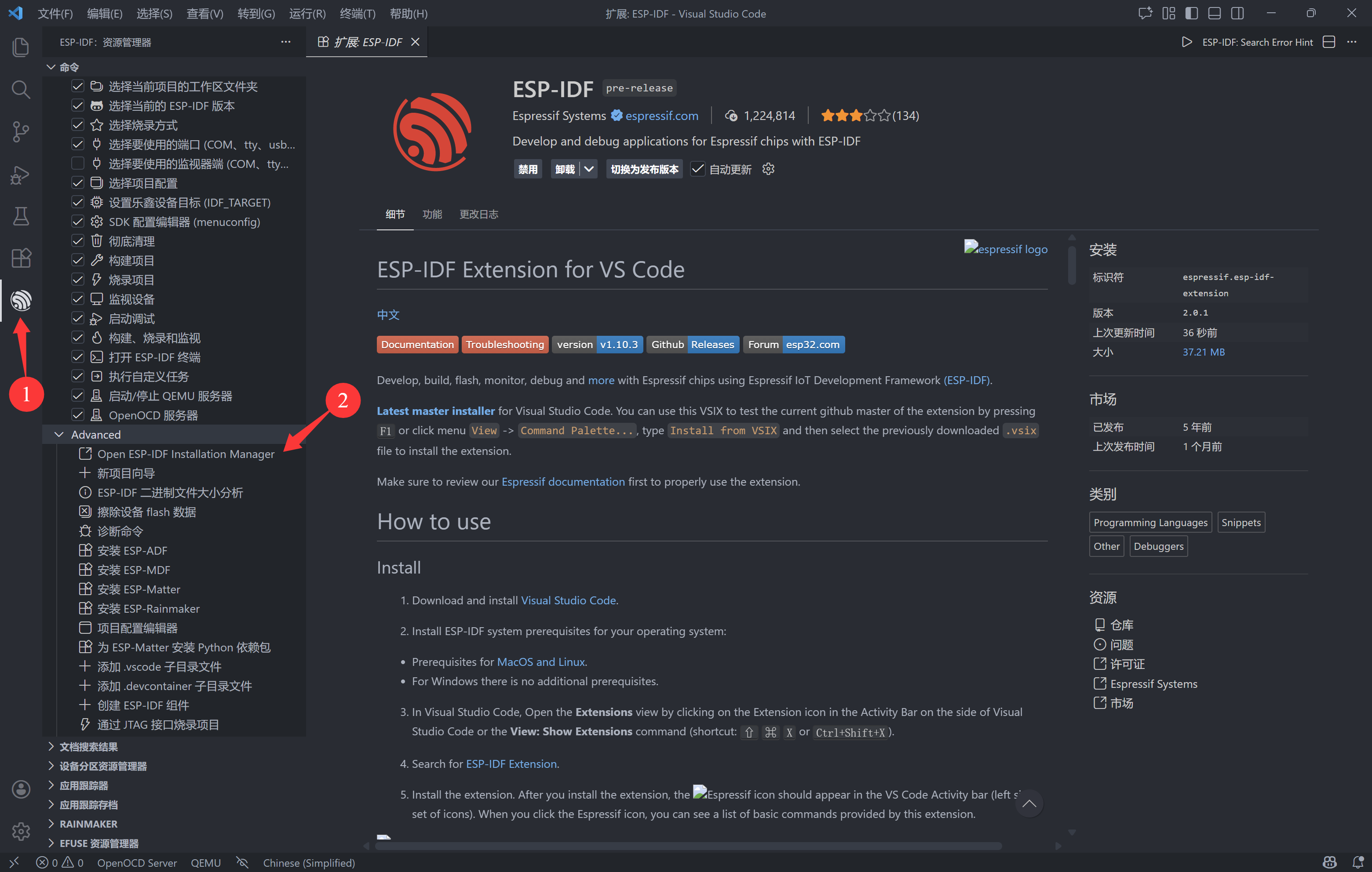Image resolution: width=1372 pixels, height=872 pixels.
Task: Click the 烧录项目 lightning command
Action: [131, 280]
